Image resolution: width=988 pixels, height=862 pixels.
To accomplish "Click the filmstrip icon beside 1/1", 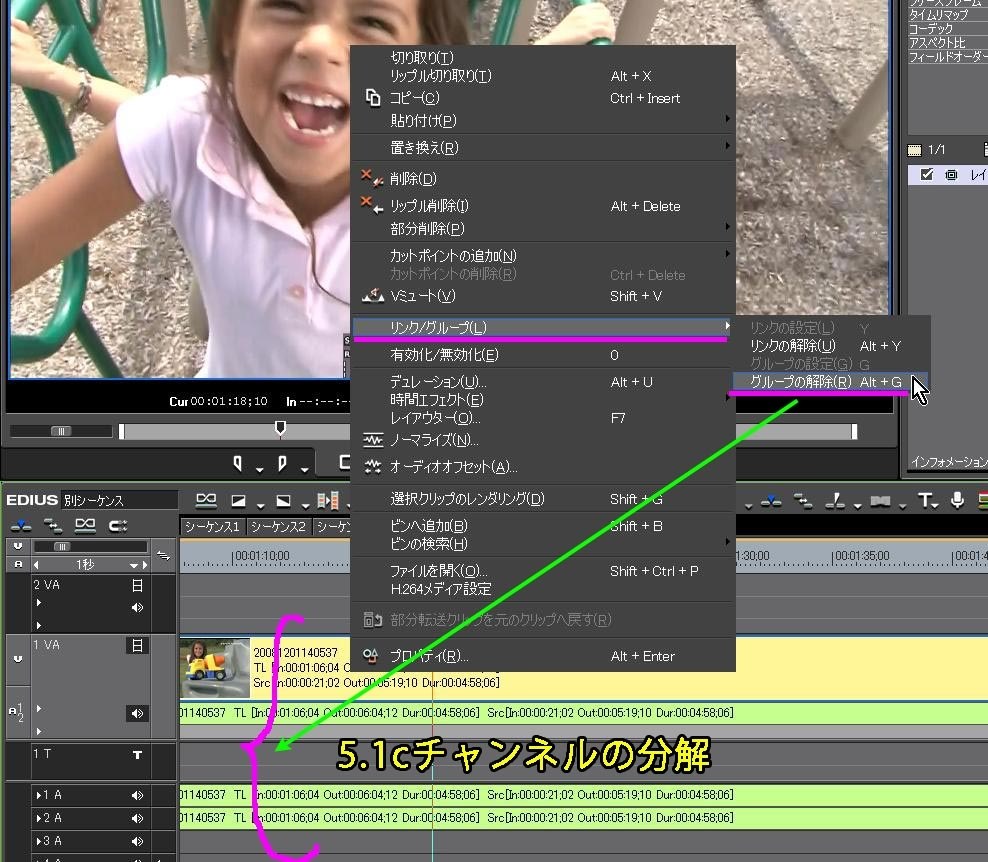I will tap(913, 149).
